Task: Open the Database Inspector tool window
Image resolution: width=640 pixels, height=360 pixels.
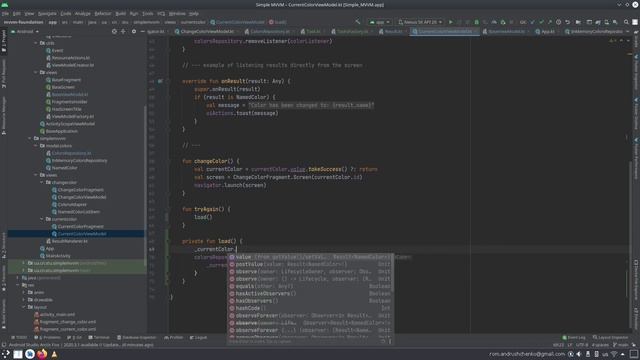Action: [x=137, y=338]
